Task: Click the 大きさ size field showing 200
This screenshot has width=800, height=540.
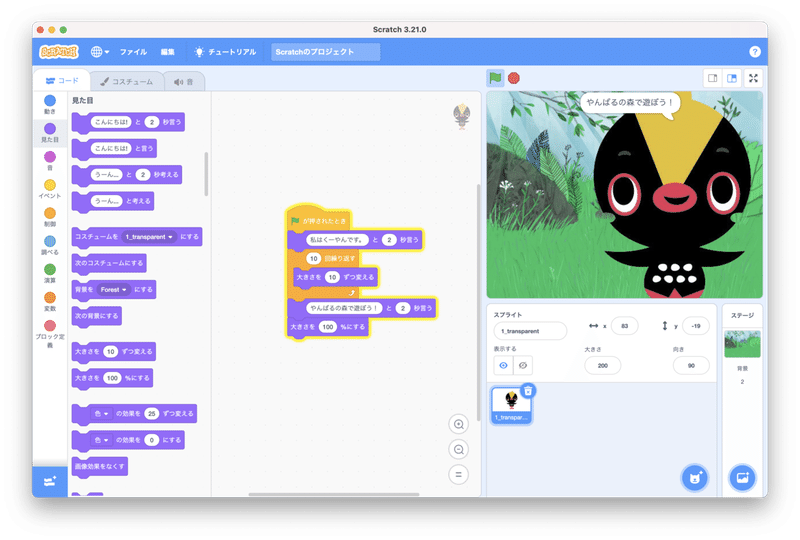Action: click(603, 365)
